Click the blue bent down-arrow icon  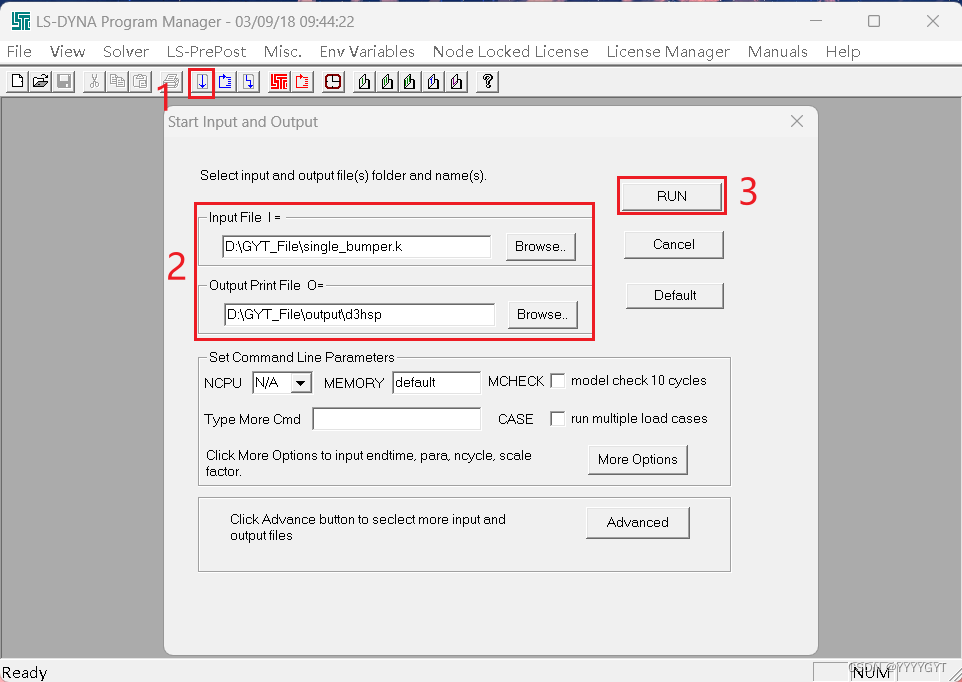[x=248, y=82]
